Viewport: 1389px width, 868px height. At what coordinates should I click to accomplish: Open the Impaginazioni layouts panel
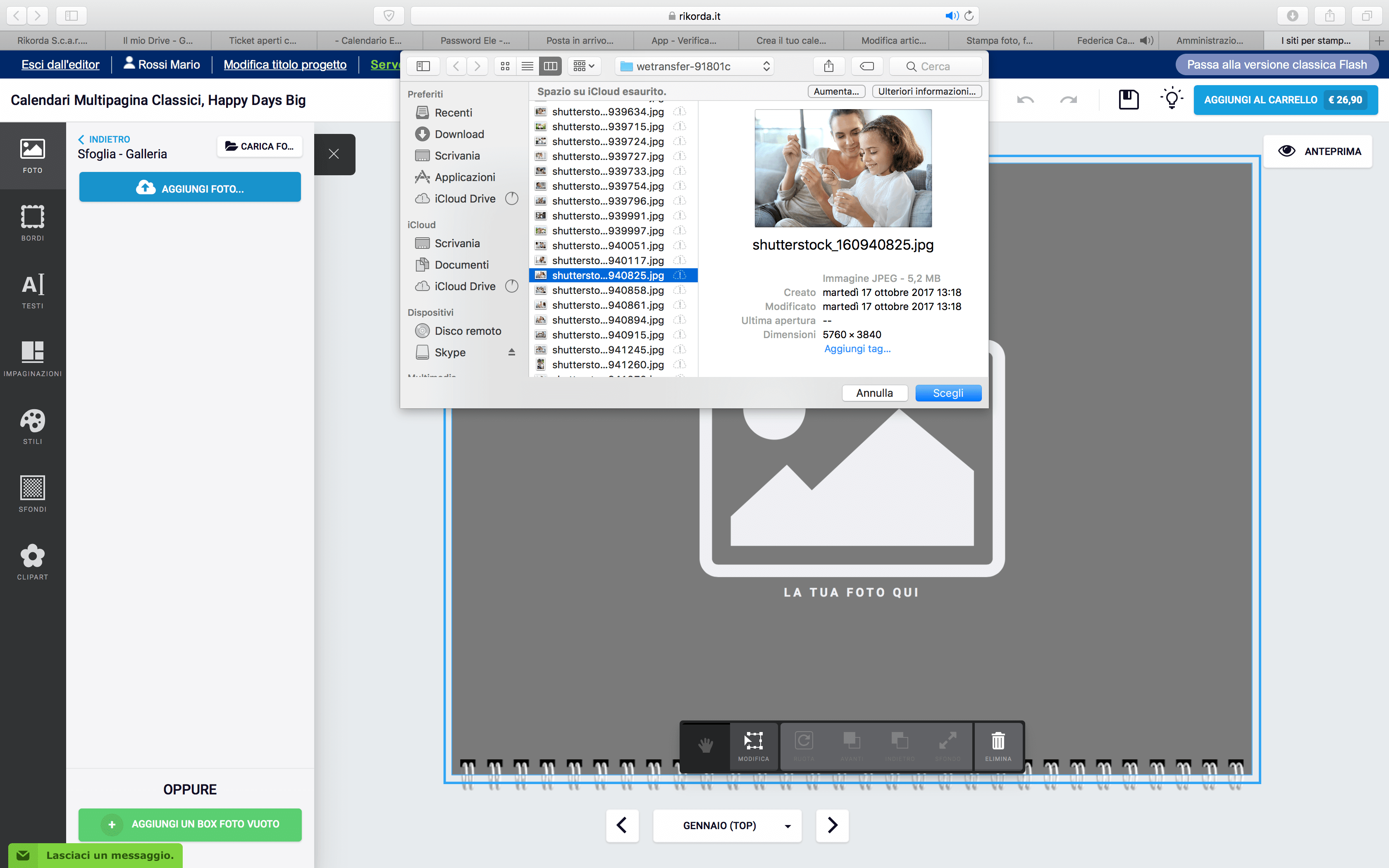[33, 358]
